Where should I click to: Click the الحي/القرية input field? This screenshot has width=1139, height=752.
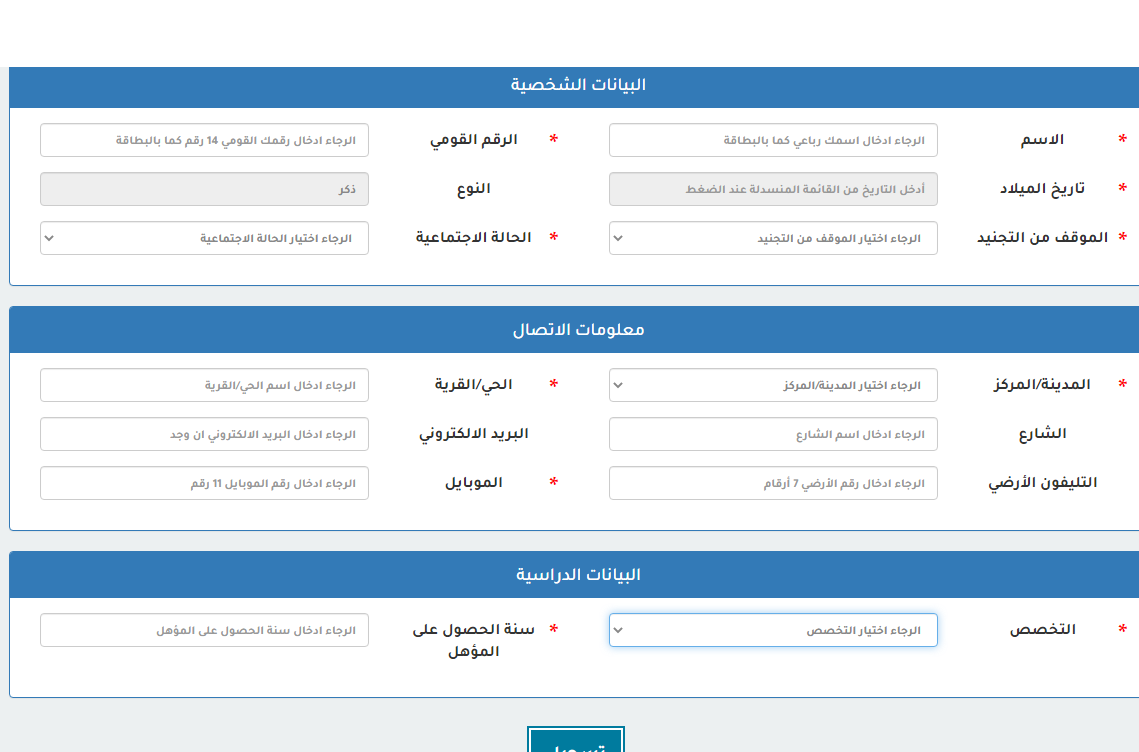[204, 385]
